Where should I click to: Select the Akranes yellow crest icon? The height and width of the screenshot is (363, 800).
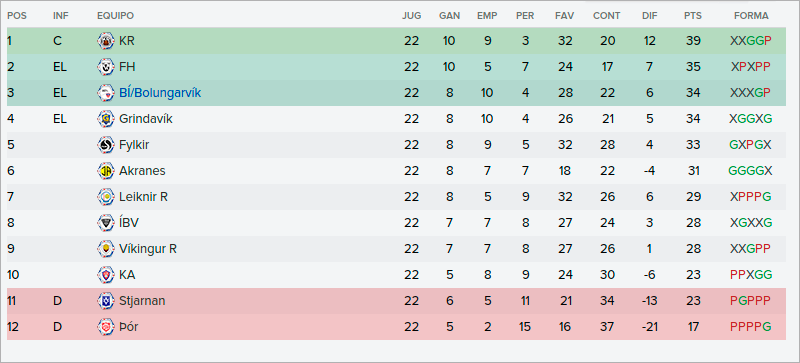(x=106, y=171)
